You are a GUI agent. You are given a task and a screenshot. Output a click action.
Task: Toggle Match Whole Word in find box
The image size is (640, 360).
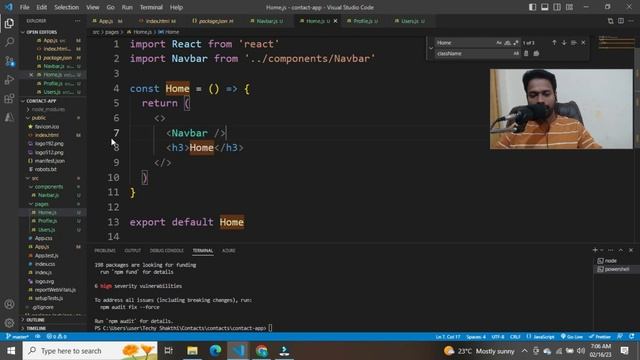click(507, 42)
